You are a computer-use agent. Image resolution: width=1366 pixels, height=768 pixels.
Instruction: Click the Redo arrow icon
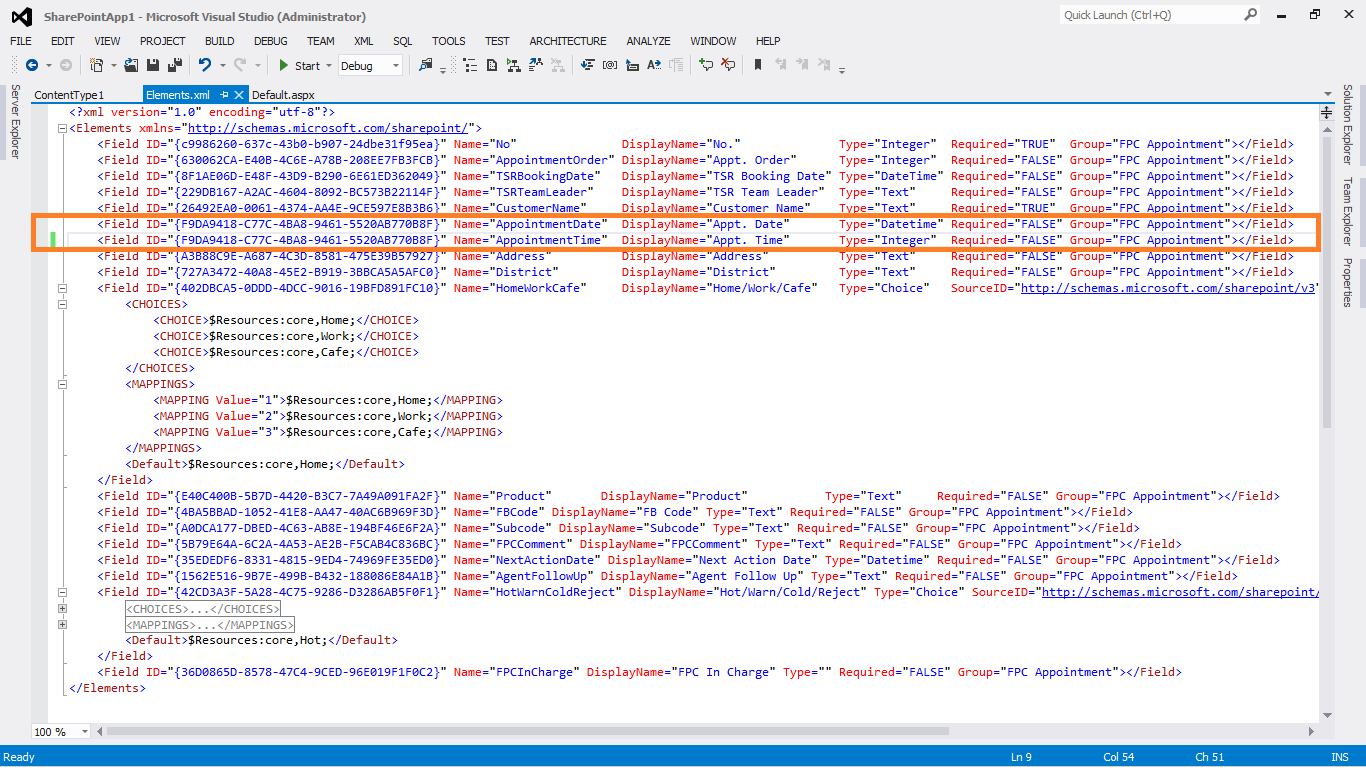point(240,65)
